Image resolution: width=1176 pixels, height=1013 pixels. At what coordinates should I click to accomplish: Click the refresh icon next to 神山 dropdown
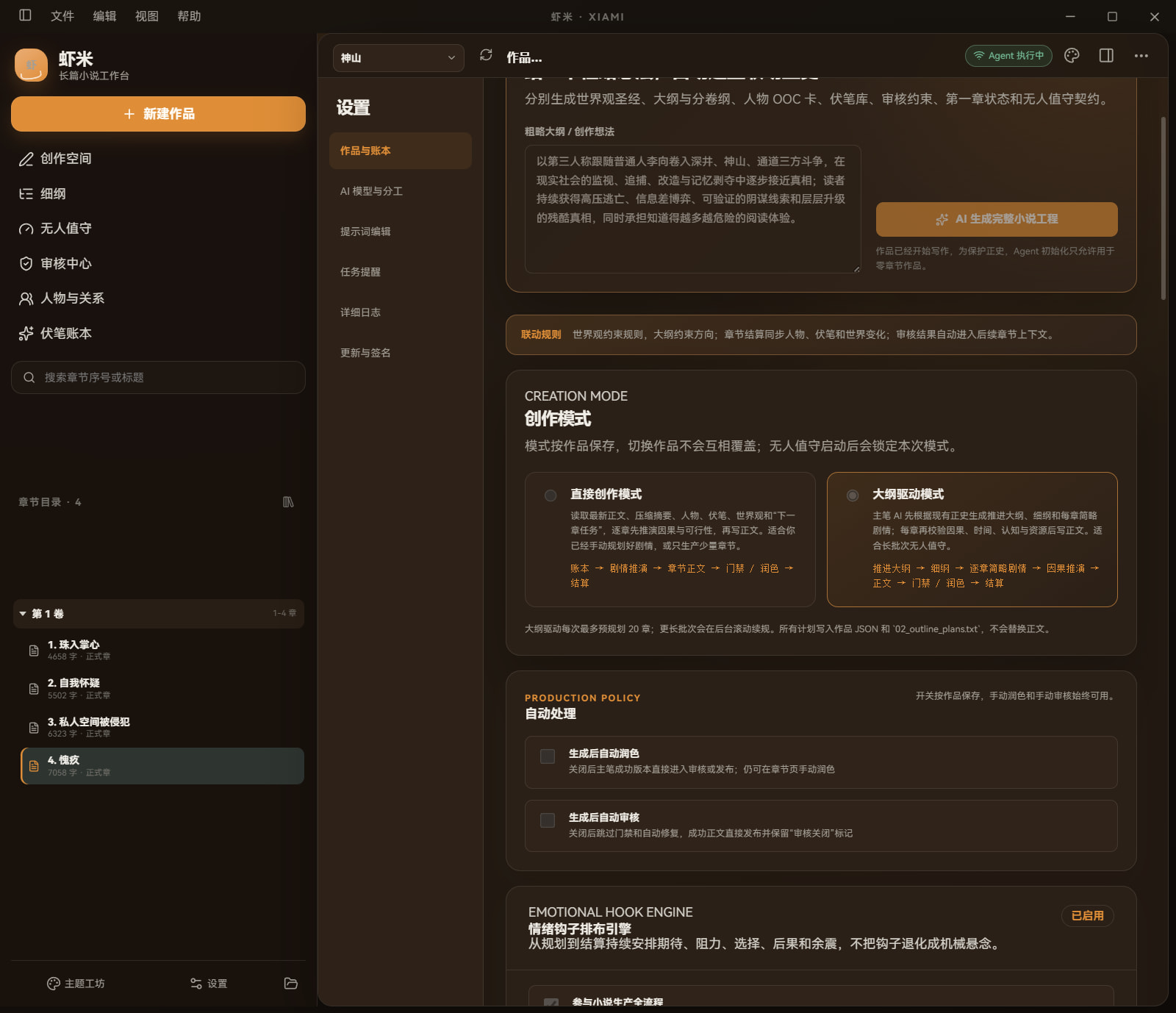click(486, 55)
